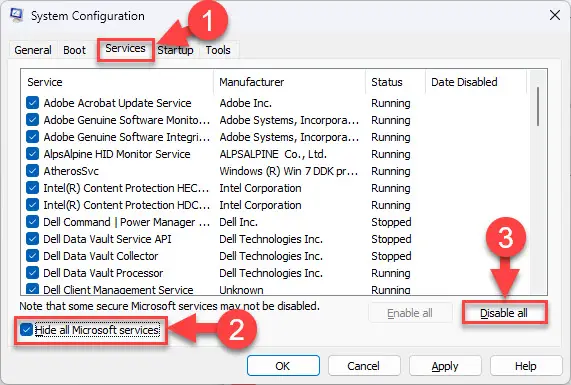Select the Adobe Inc. manufacturer cell
Screen dimensions: 571x385
246,103
